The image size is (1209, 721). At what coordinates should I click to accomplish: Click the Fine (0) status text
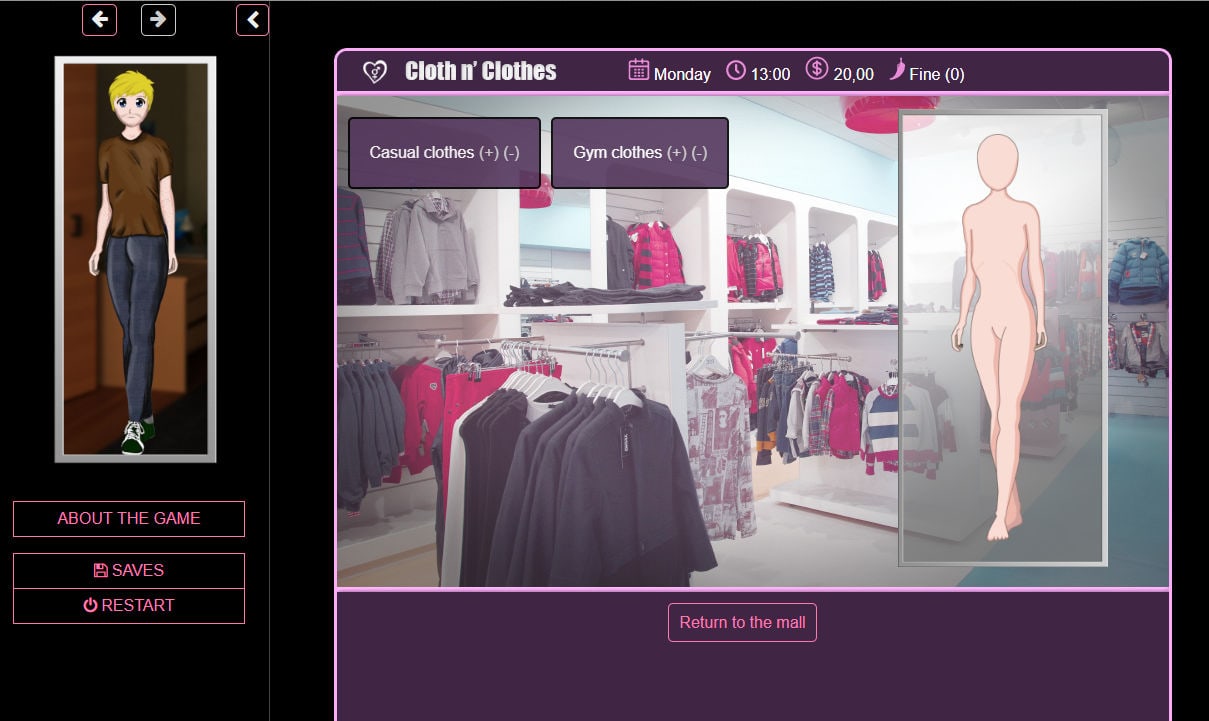coord(936,74)
